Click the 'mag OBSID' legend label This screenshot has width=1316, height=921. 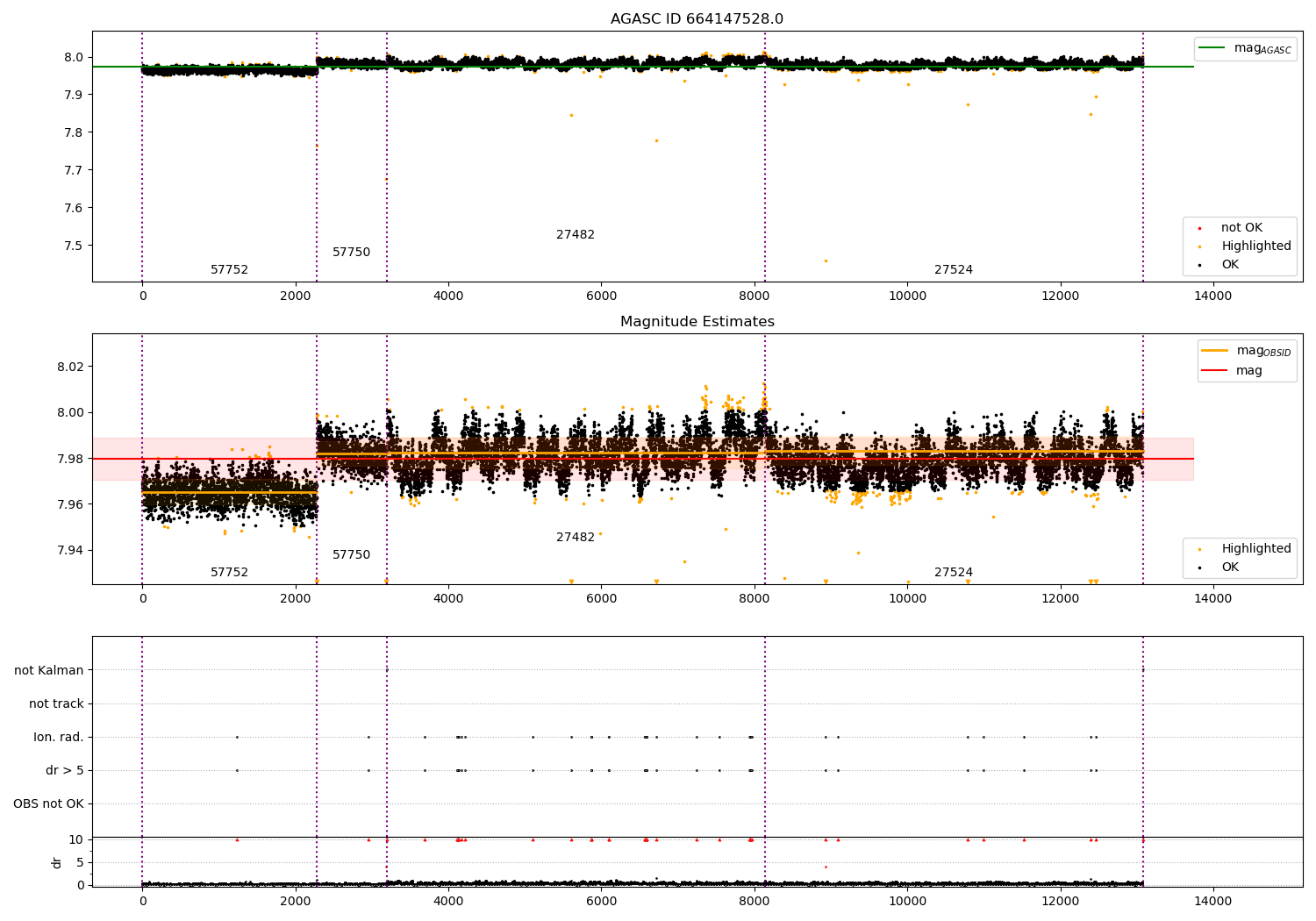[x=1263, y=351]
